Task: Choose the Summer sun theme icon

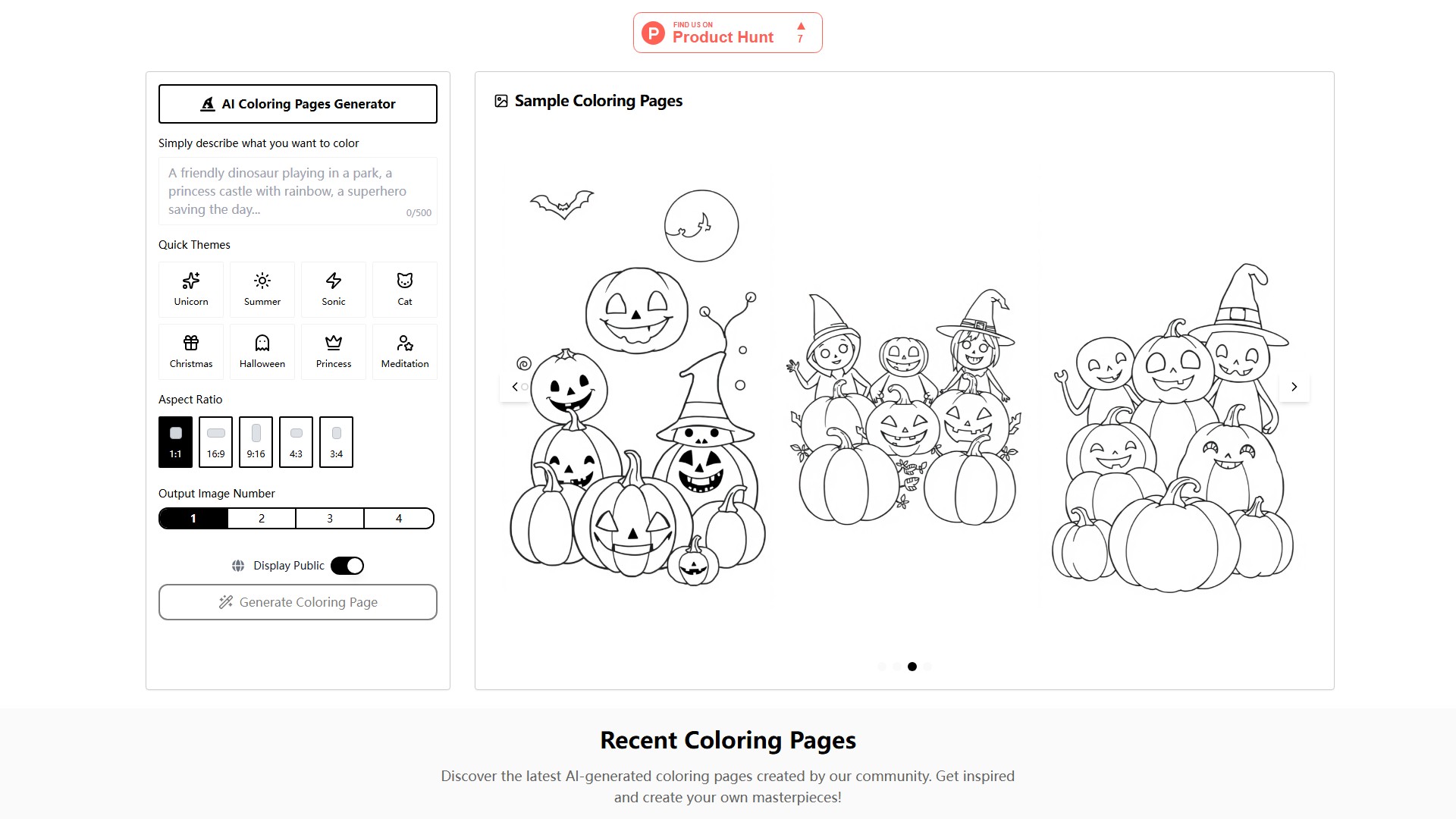Action: pyautogui.click(x=262, y=289)
